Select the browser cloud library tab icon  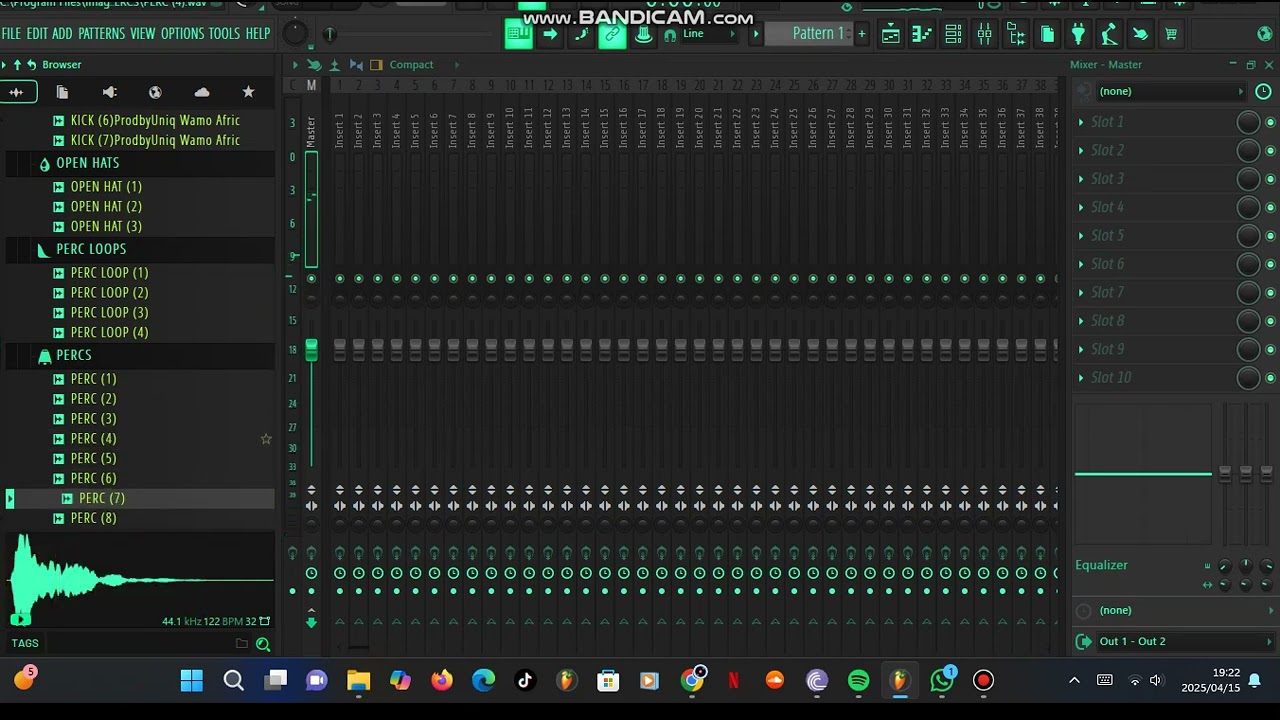click(202, 92)
